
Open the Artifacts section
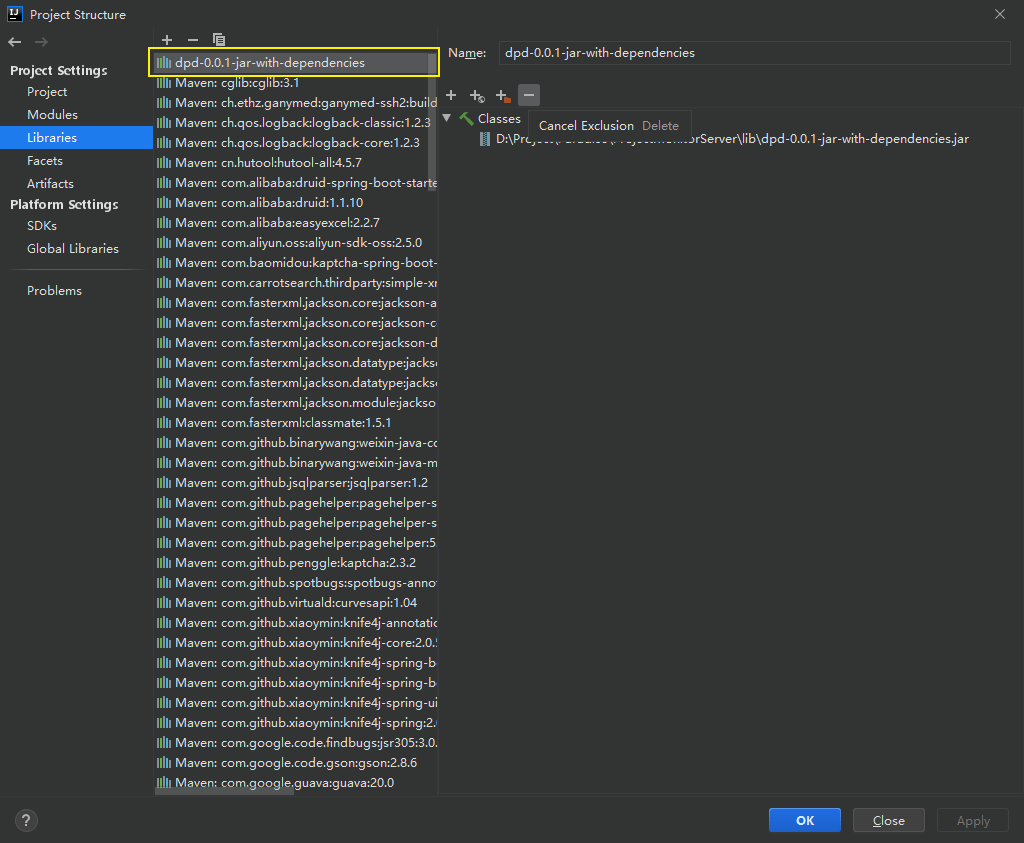(x=50, y=183)
